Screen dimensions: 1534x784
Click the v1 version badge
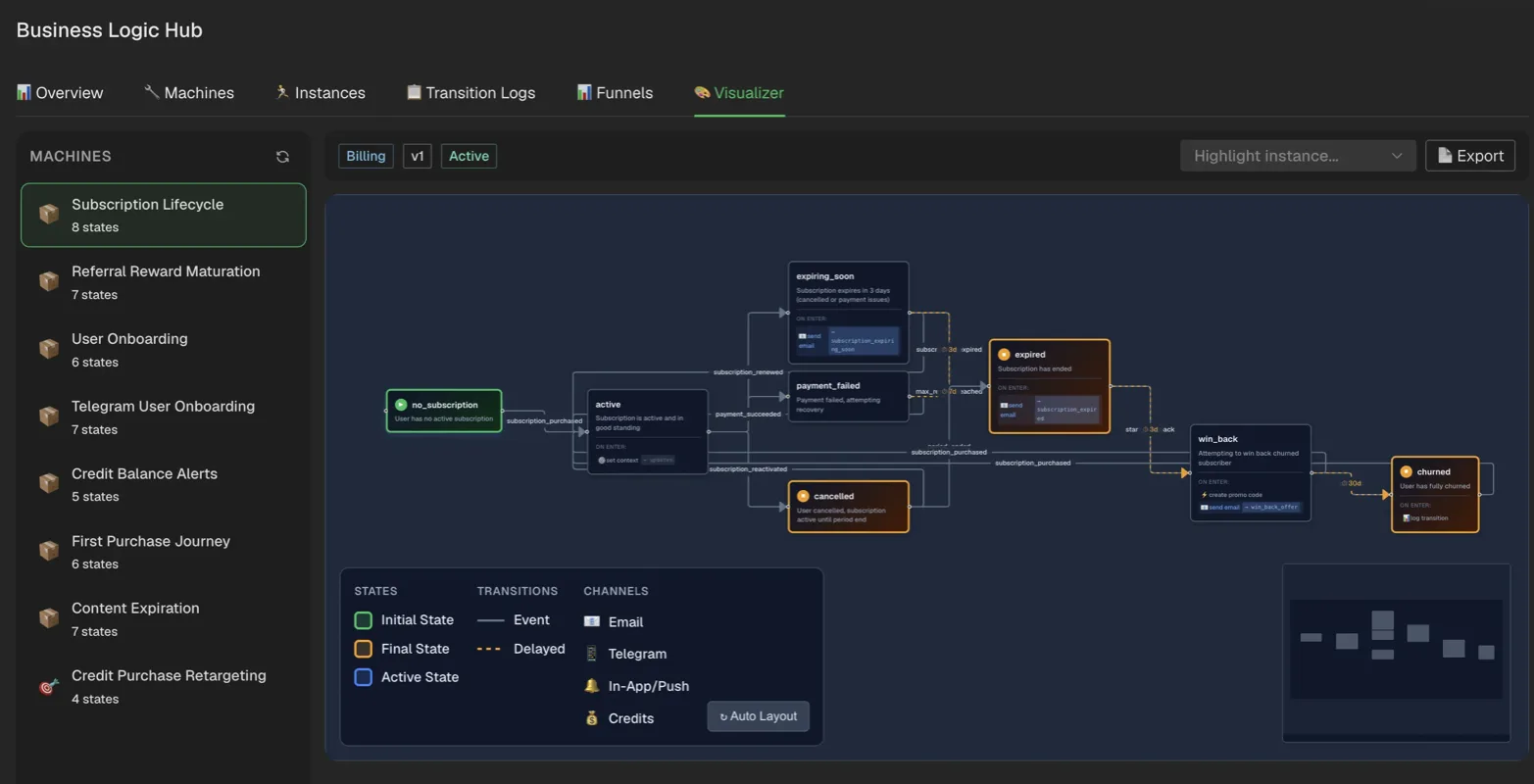[418, 156]
